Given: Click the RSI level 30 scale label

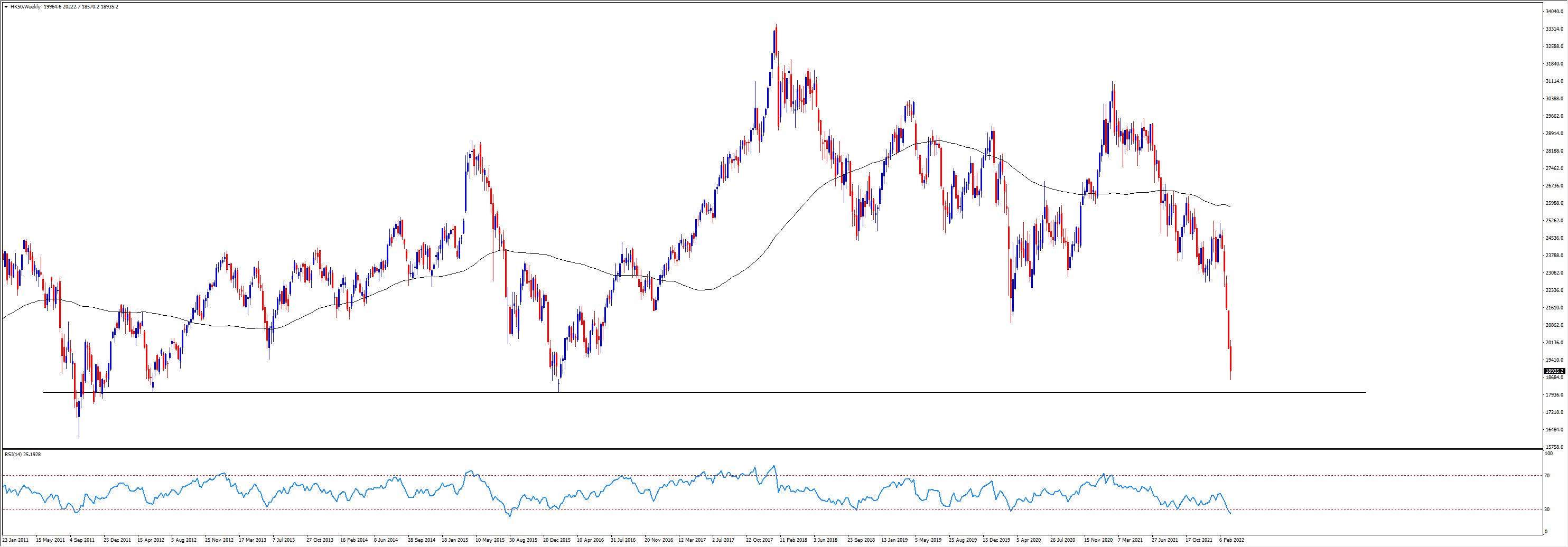Looking at the screenshot, I should [x=1547, y=510].
